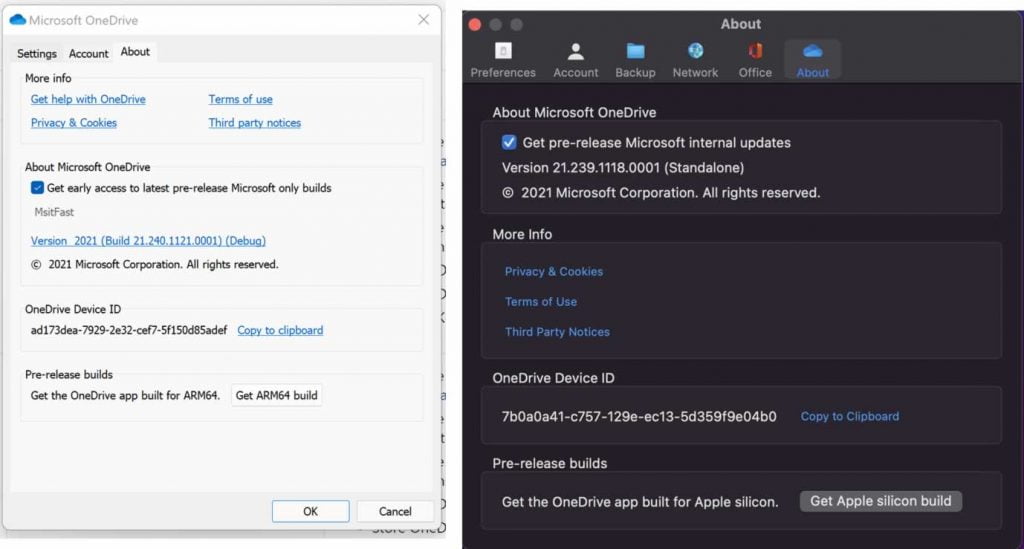Viewport: 1024px width, 549px height.
Task: Open Network pane in Mac OneDrive toolbar
Action: pyautogui.click(x=695, y=60)
